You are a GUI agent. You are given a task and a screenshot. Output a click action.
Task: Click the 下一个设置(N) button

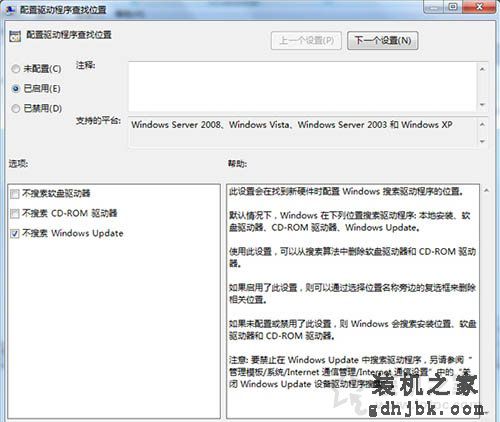pyautogui.click(x=382, y=41)
